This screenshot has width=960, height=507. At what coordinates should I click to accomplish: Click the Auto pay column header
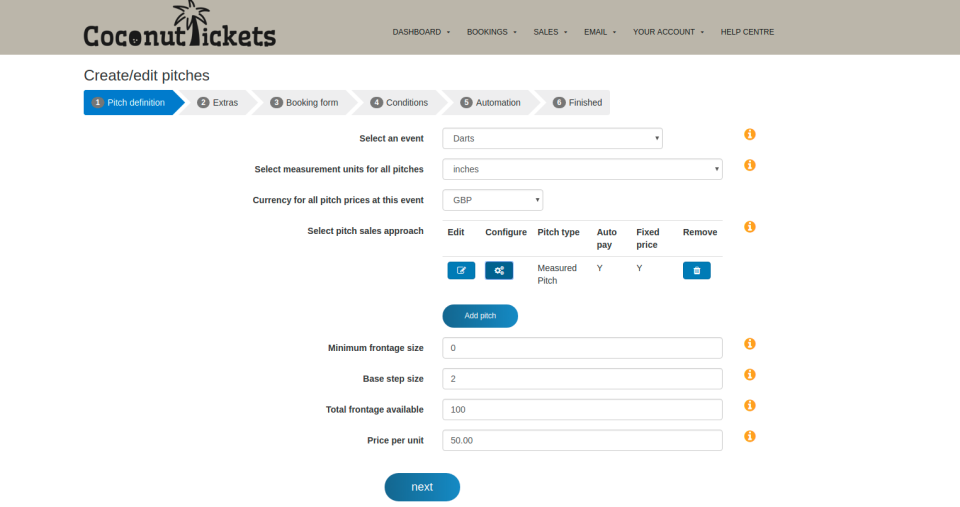click(x=607, y=238)
